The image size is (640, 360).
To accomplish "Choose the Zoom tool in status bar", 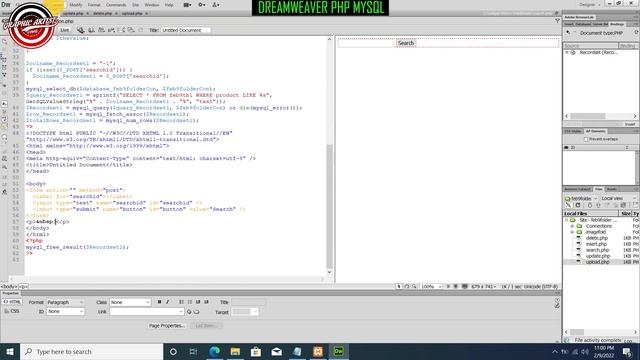I will [x=414, y=287].
